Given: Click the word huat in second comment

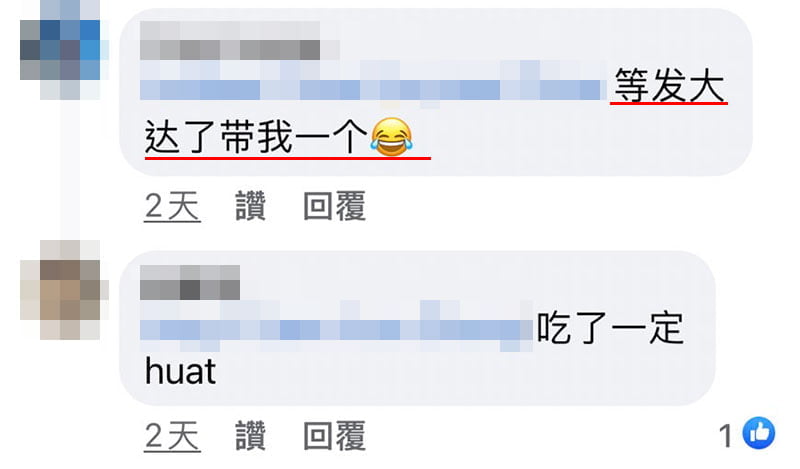Looking at the screenshot, I should click(x=180, y=371).
